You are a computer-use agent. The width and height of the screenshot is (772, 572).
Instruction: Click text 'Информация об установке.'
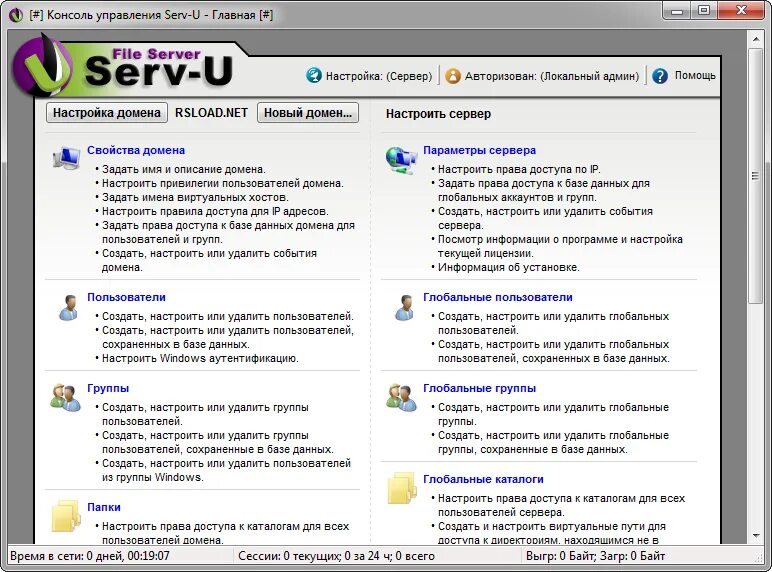tap(509, 267)
